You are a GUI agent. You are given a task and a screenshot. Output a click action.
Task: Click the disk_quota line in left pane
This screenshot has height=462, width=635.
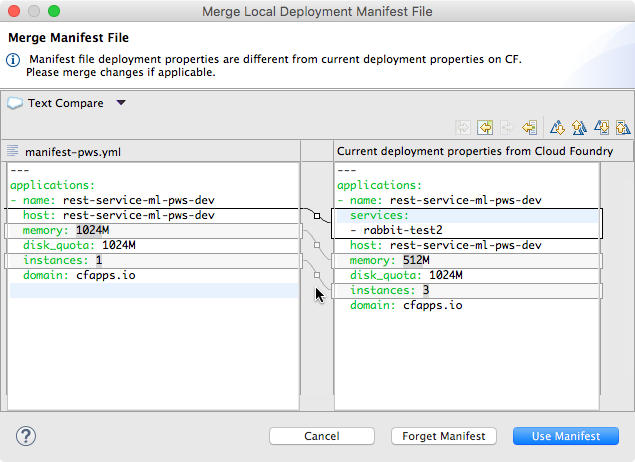pyautogui.click(x=153, y=245)
